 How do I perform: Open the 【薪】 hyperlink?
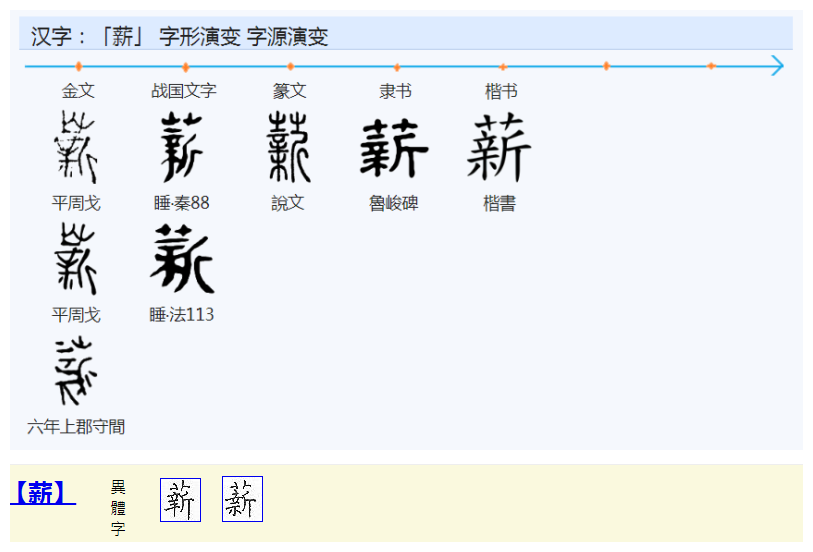[x=43, y=493]
